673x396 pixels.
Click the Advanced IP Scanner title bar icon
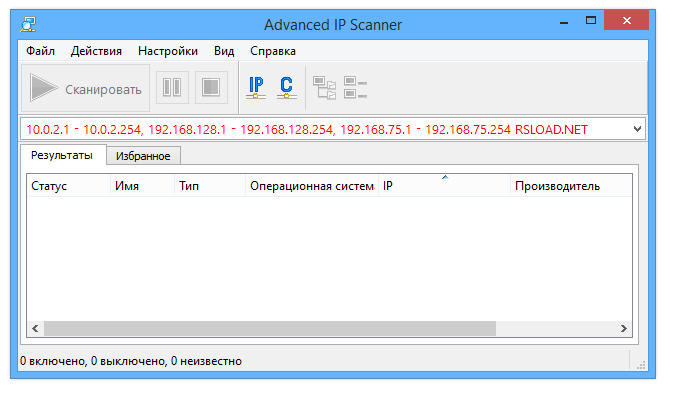28,24
